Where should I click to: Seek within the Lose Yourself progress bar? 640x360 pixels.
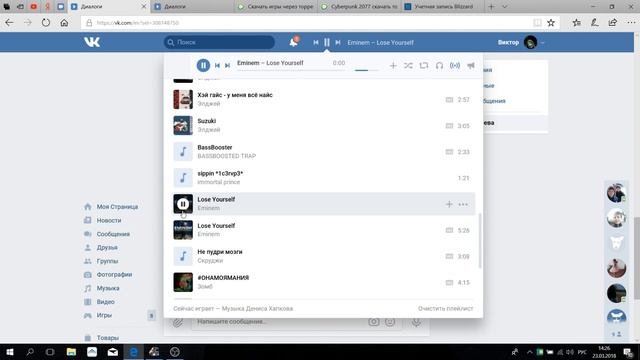[x=291, y=70]
